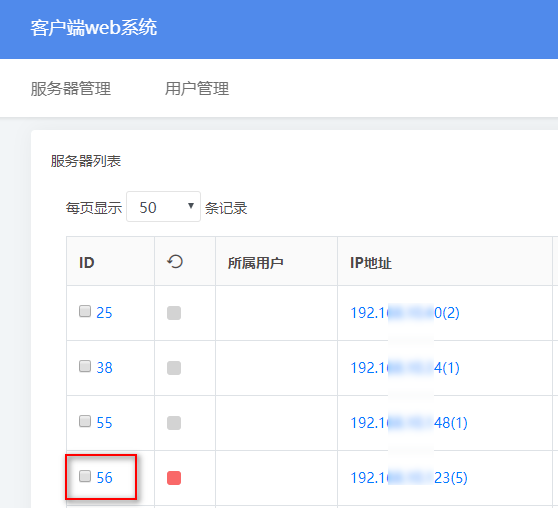This screenshot has width=558, height=508.
Task: Select the checkbox for server 55
Action: point(85,421)
